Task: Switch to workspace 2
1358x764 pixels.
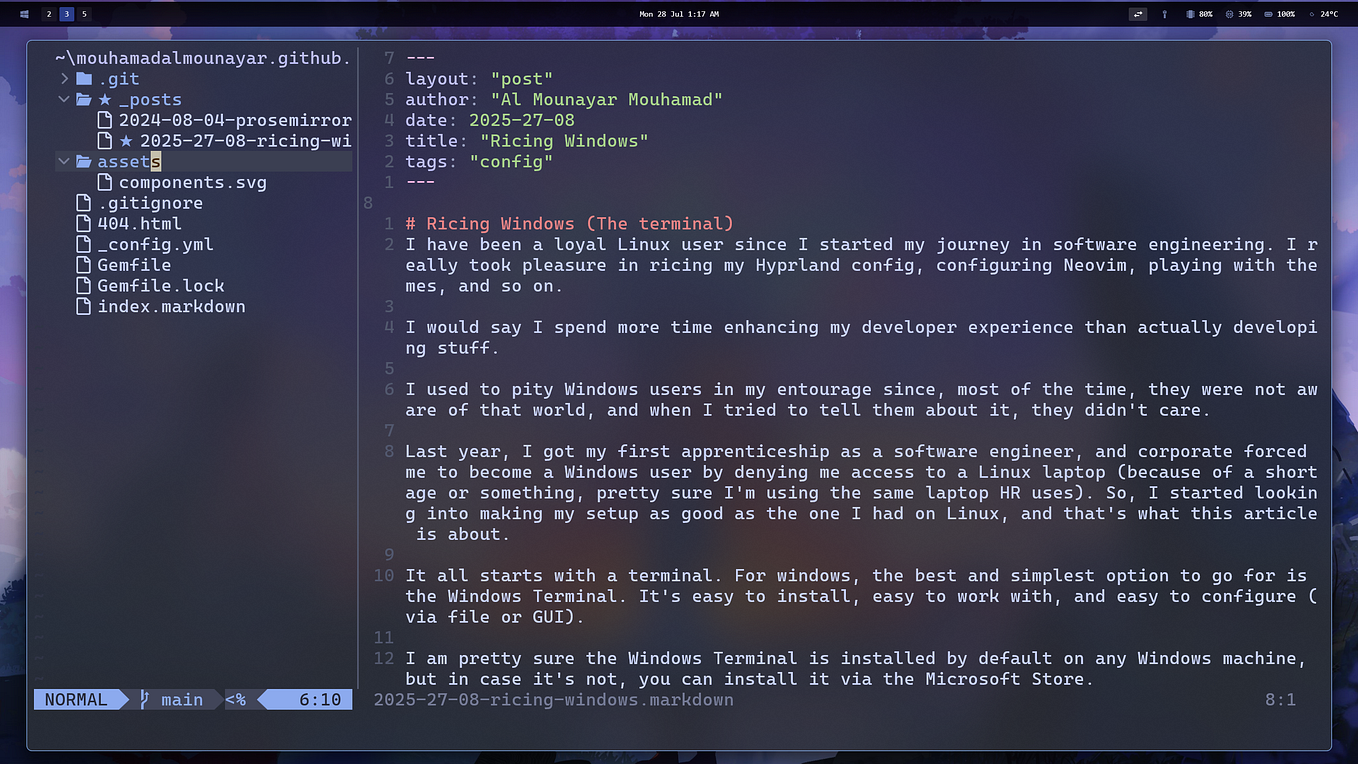Action: pos(48,13)
